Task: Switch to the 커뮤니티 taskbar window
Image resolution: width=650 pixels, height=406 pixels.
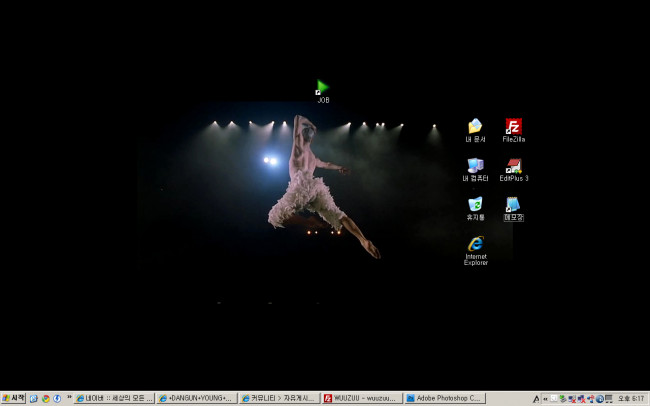Action: point(279,398)
